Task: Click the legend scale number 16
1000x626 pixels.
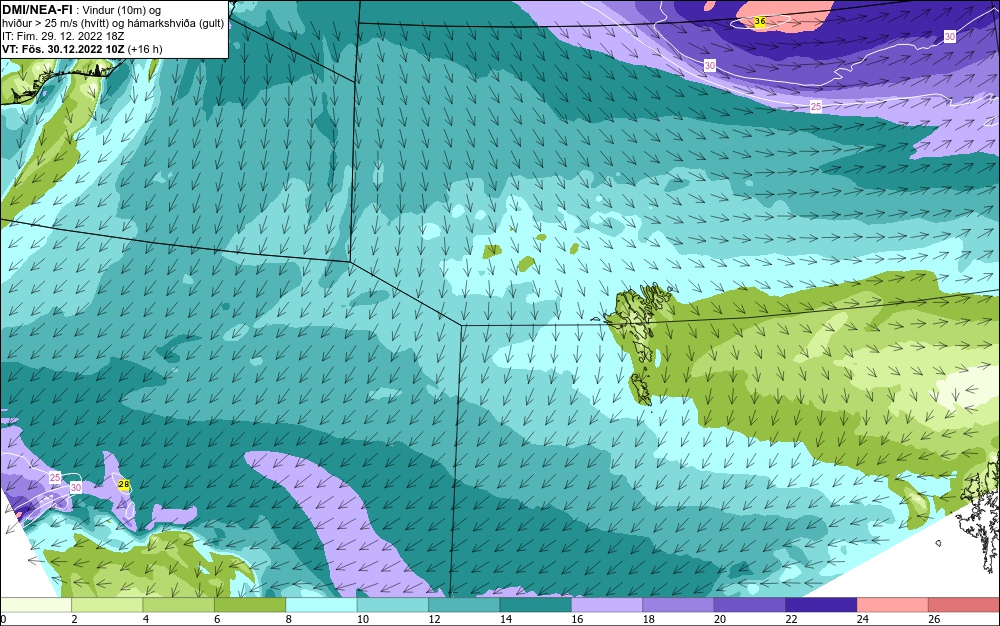Action: point(577,619)
